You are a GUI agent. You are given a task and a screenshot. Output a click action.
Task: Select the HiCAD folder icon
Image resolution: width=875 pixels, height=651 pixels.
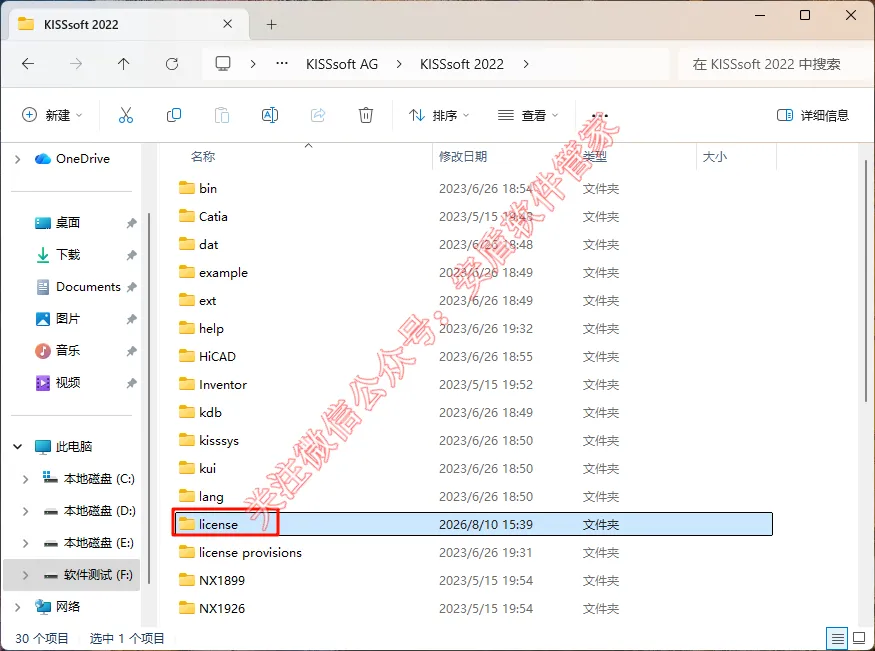click(186, 356)
